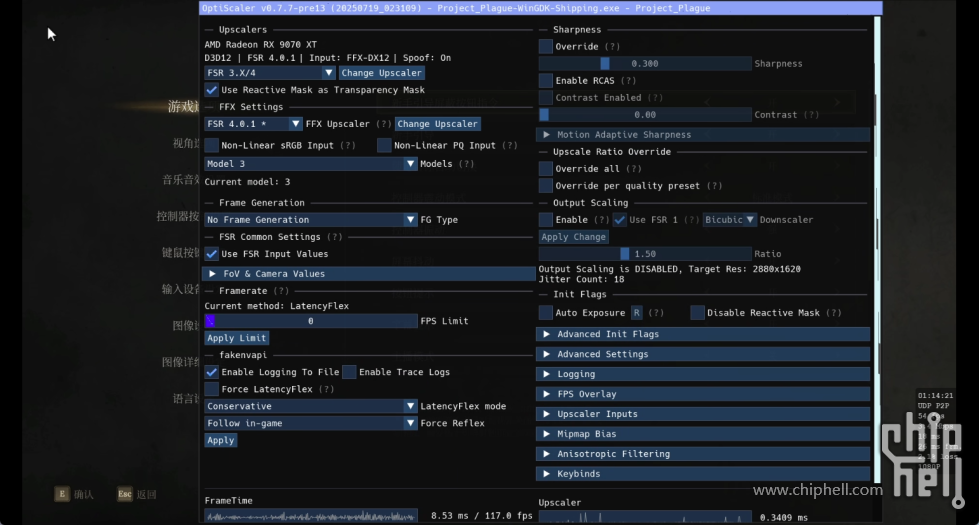Click the top Change Upscaler button
This screenshot has height=525, width=979.
coord(381,73)
